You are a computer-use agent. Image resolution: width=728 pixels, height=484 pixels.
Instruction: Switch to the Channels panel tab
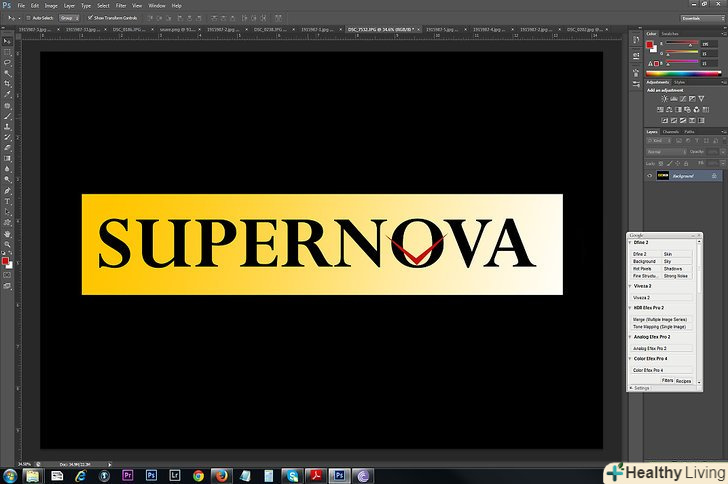[x=670, y=132]
